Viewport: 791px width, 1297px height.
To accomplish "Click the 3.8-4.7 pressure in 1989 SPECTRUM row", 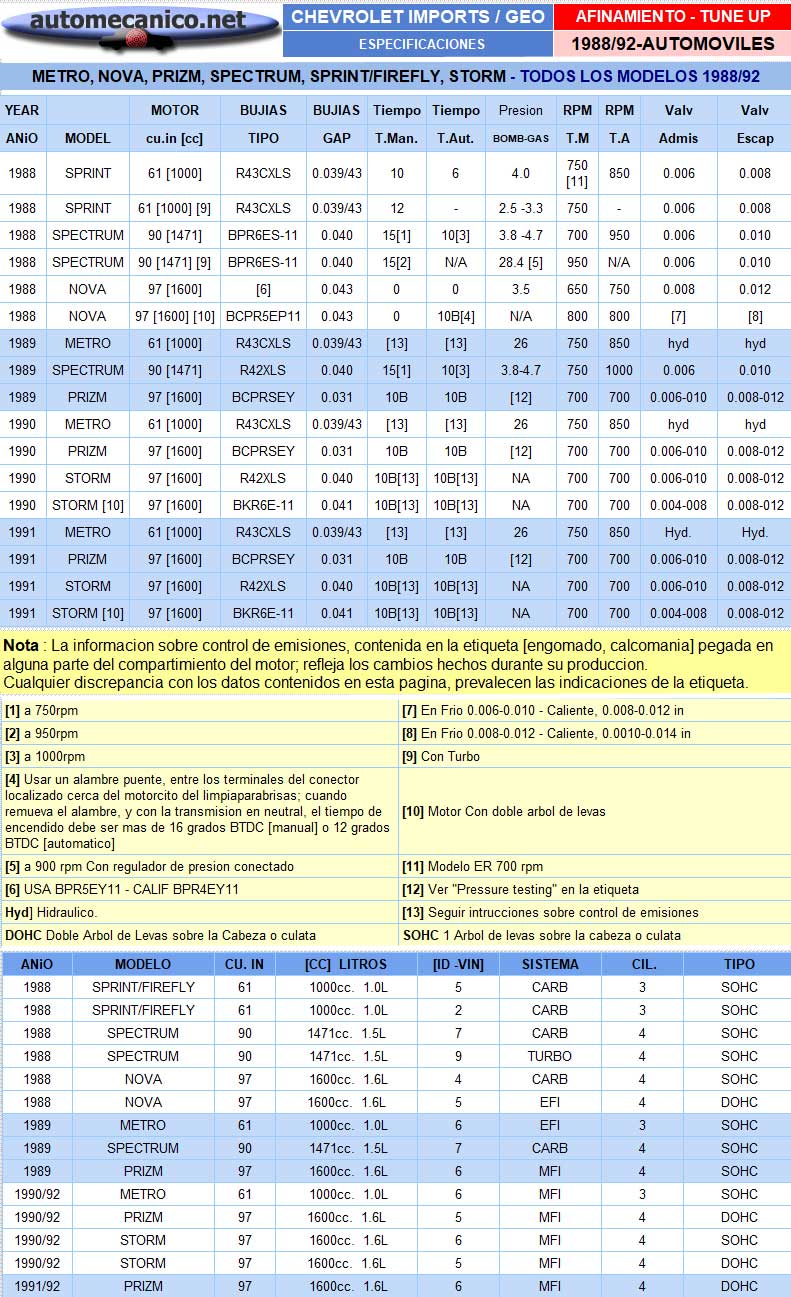I will click(x=521, y=370).
